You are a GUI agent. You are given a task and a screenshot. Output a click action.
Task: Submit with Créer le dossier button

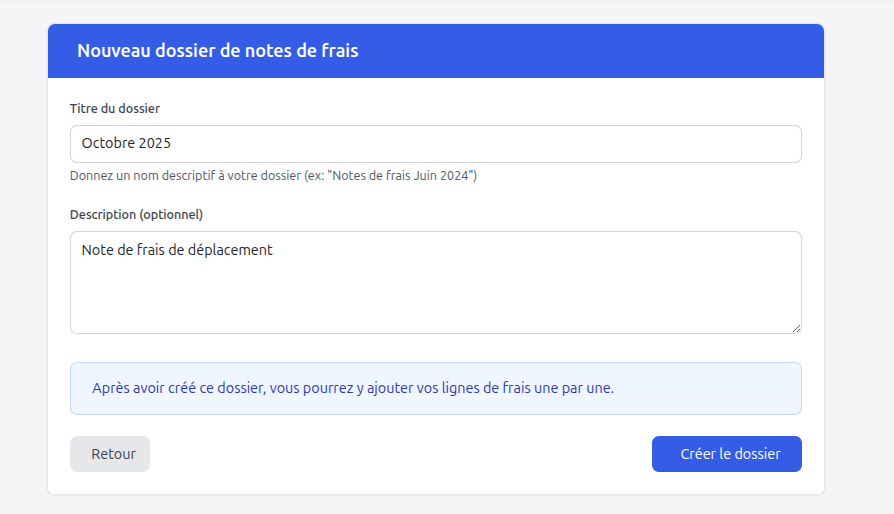click(726, 454)
